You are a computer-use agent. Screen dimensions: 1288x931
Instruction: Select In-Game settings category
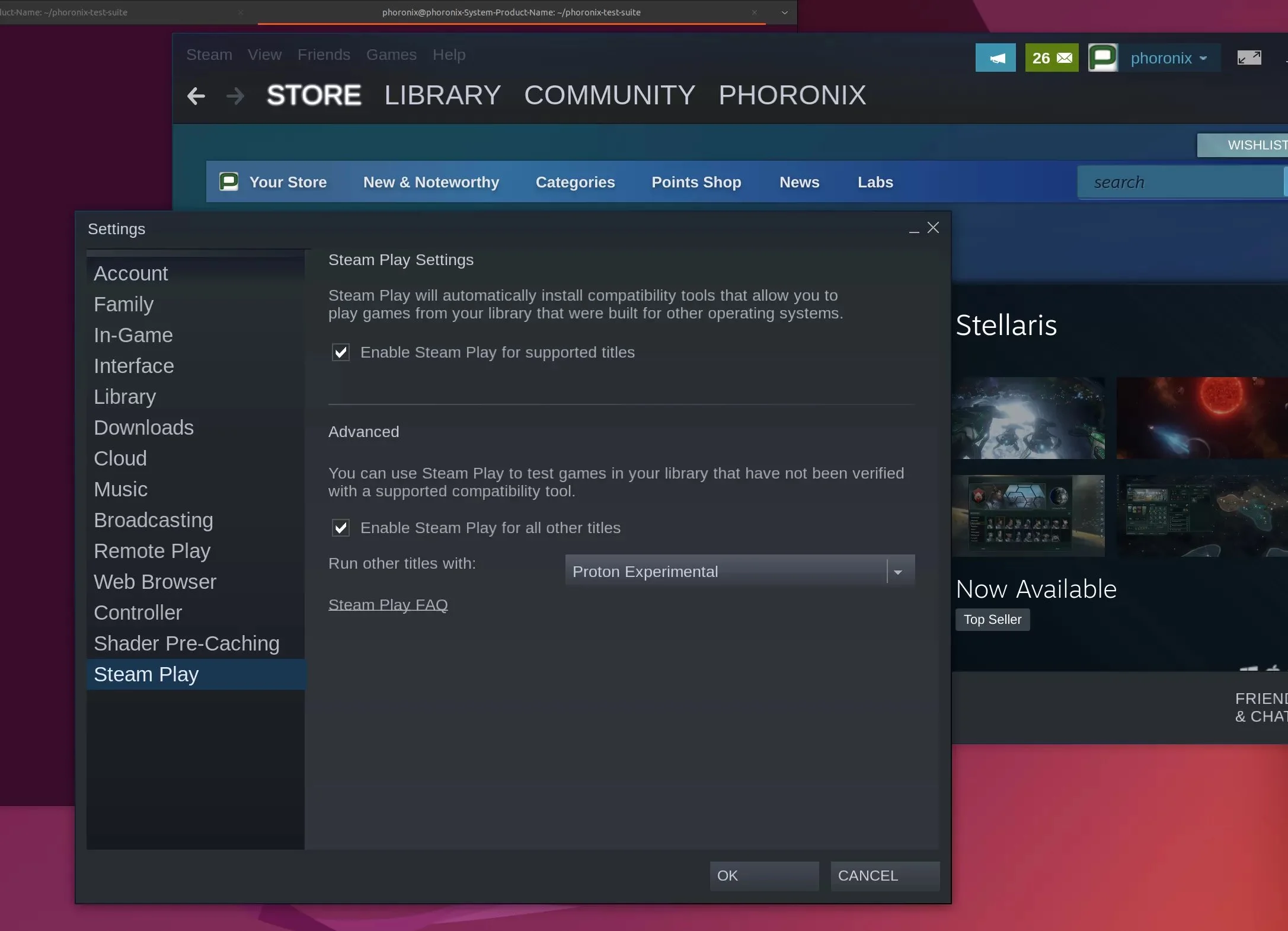(x=196, y=335)
